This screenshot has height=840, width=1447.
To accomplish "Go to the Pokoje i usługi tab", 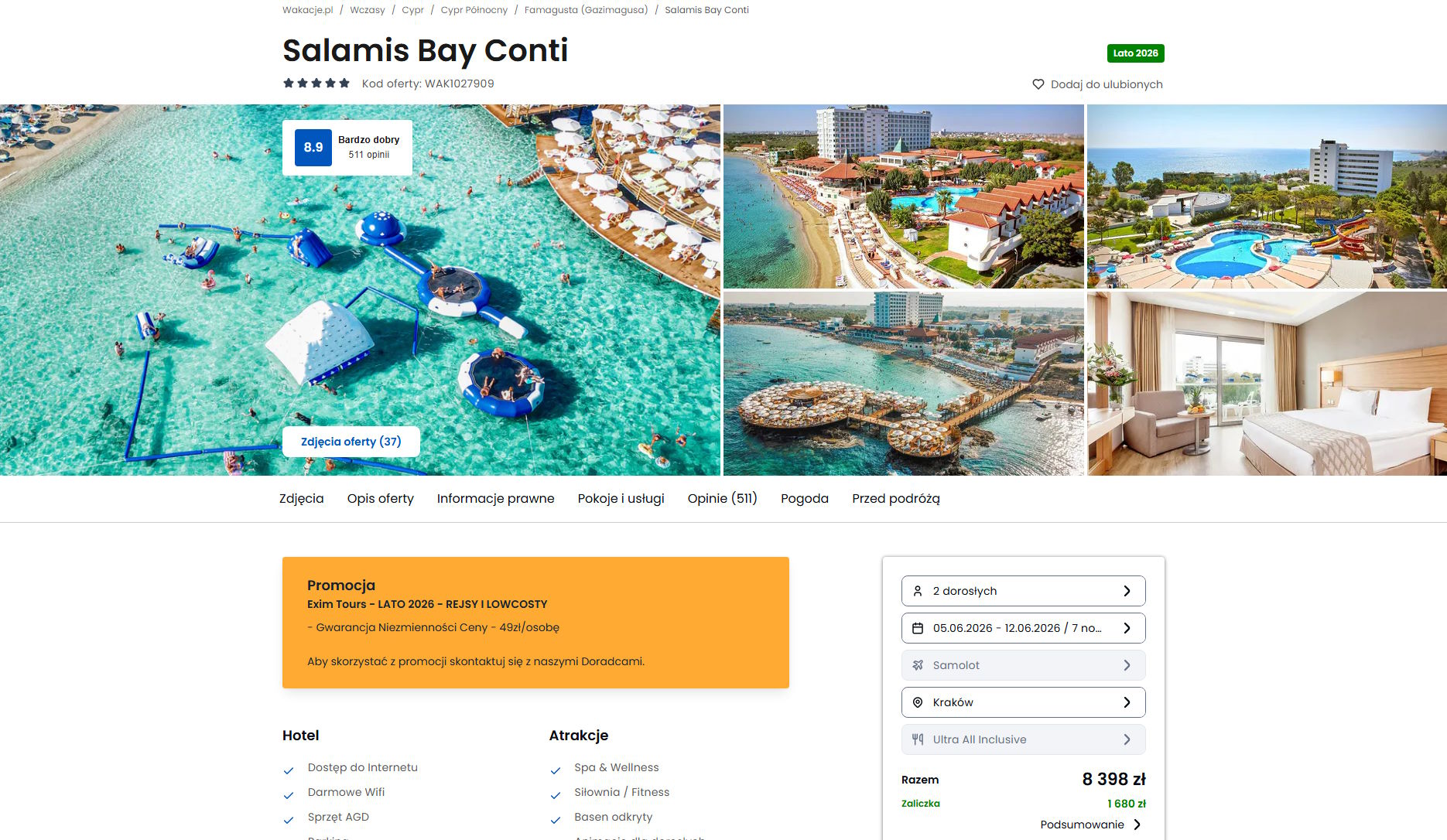I will pos(621,499).
